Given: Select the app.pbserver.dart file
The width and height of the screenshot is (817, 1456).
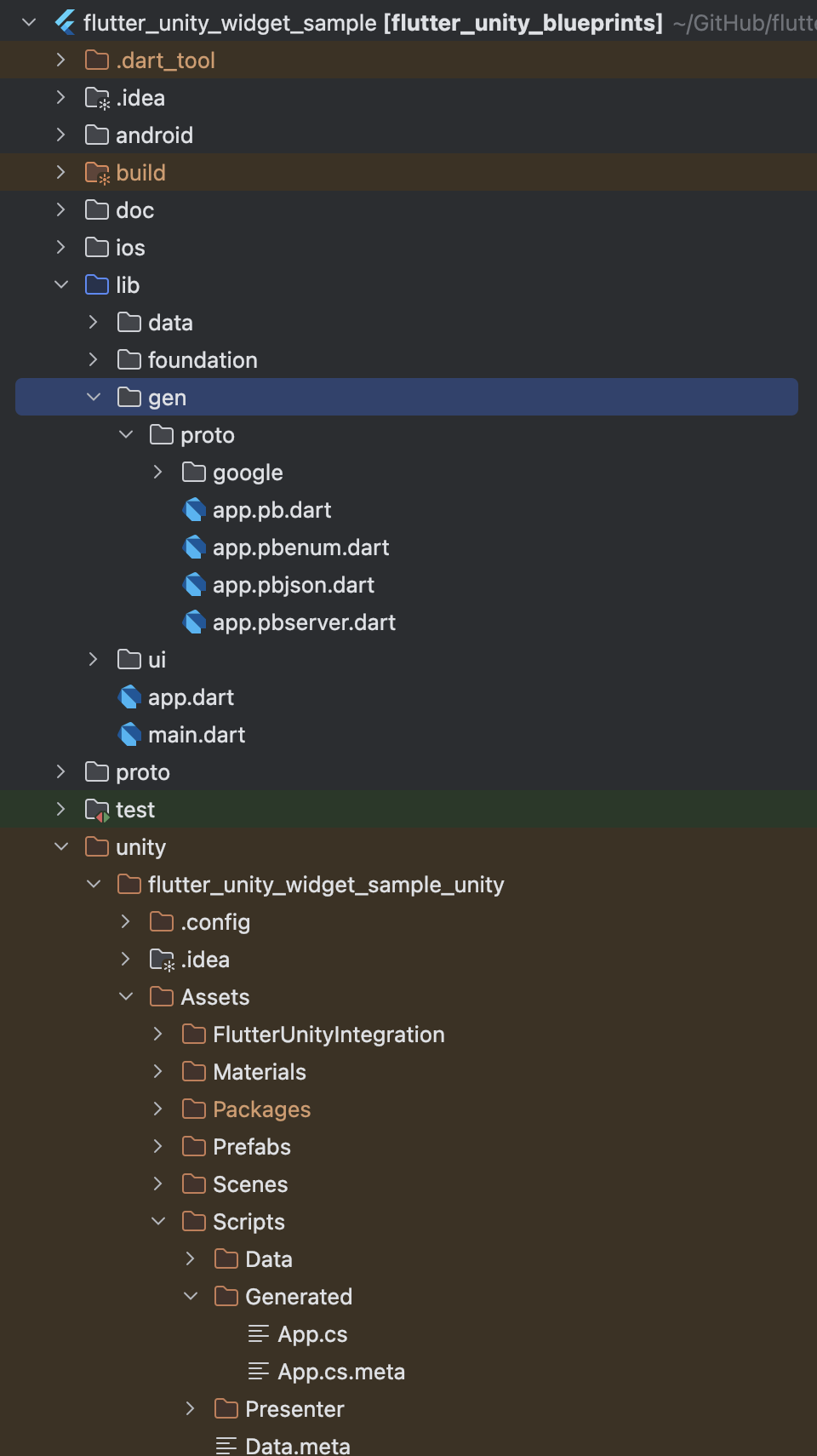Looking at the screenshot, I should pyautogui.click(x=304, y=622).
